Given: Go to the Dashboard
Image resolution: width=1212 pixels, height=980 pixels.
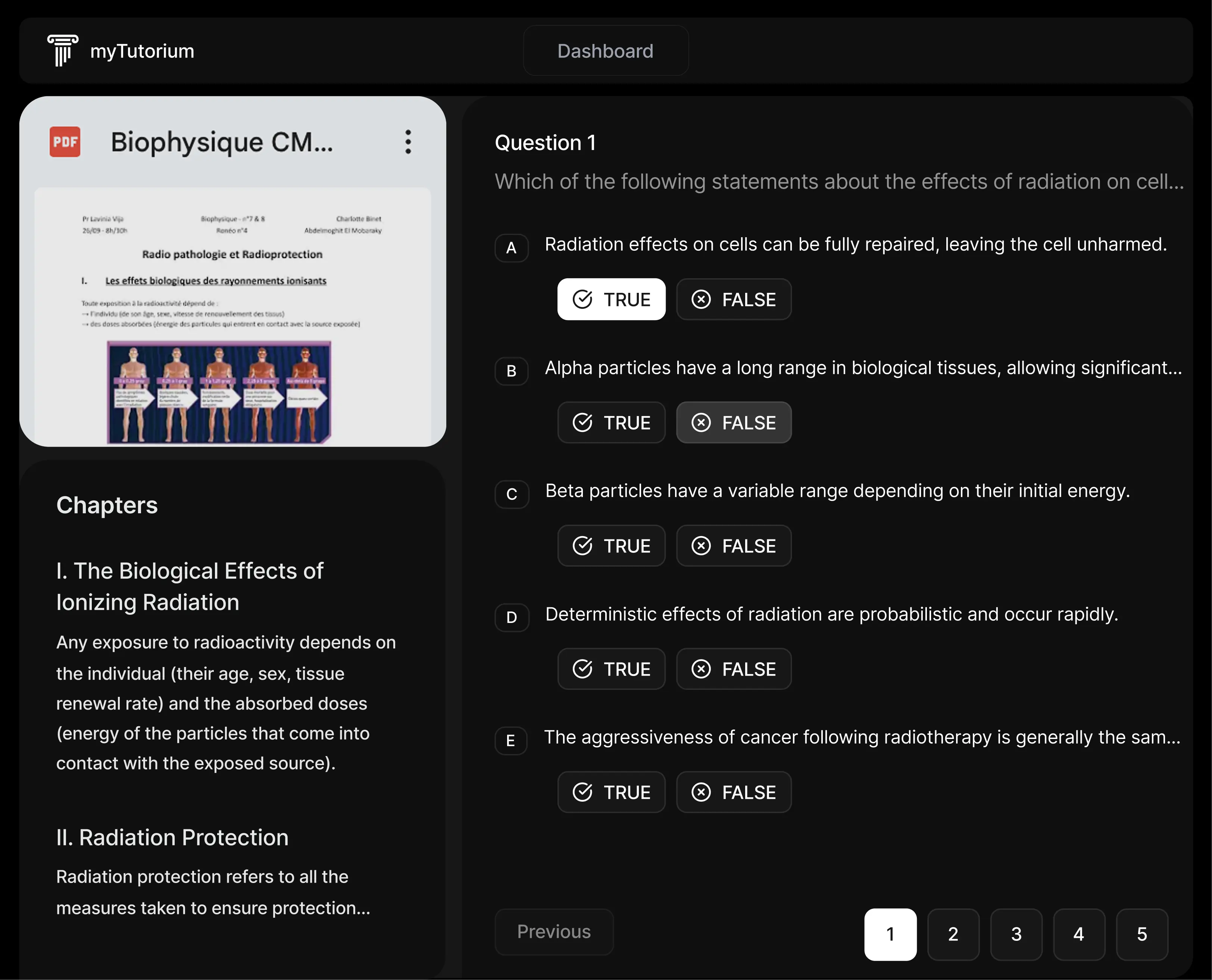Looking at the screenshot, I should [x=605, y=50].
